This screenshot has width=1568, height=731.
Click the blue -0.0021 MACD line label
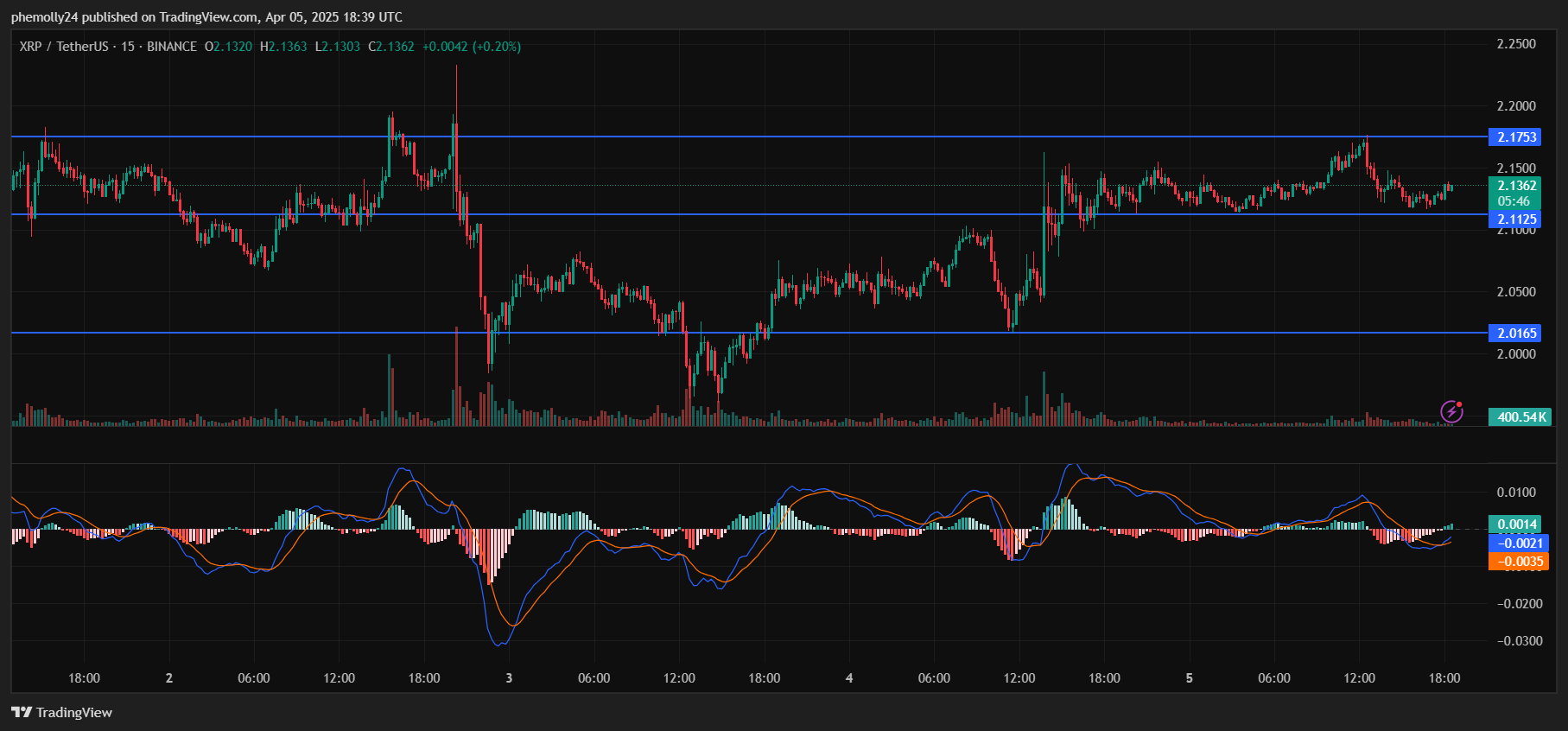(1519, 543)
